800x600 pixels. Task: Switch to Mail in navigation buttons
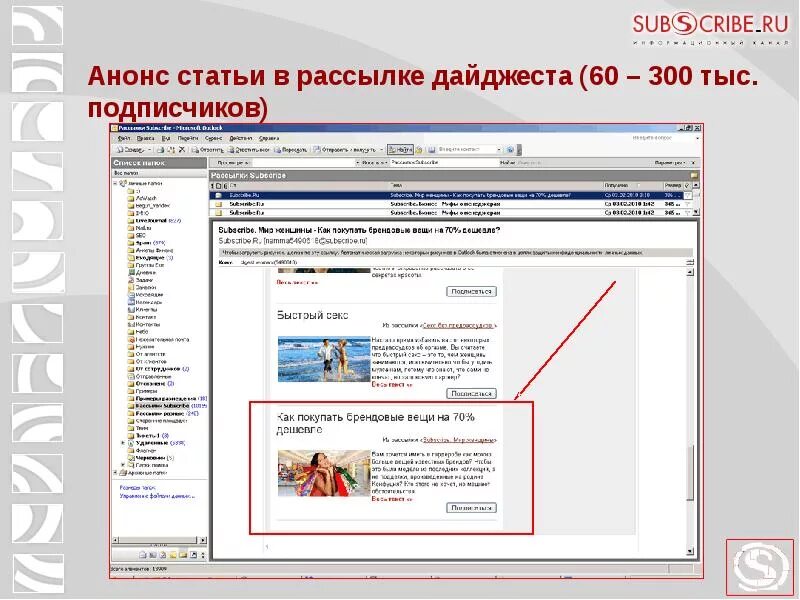click(143, 555)
